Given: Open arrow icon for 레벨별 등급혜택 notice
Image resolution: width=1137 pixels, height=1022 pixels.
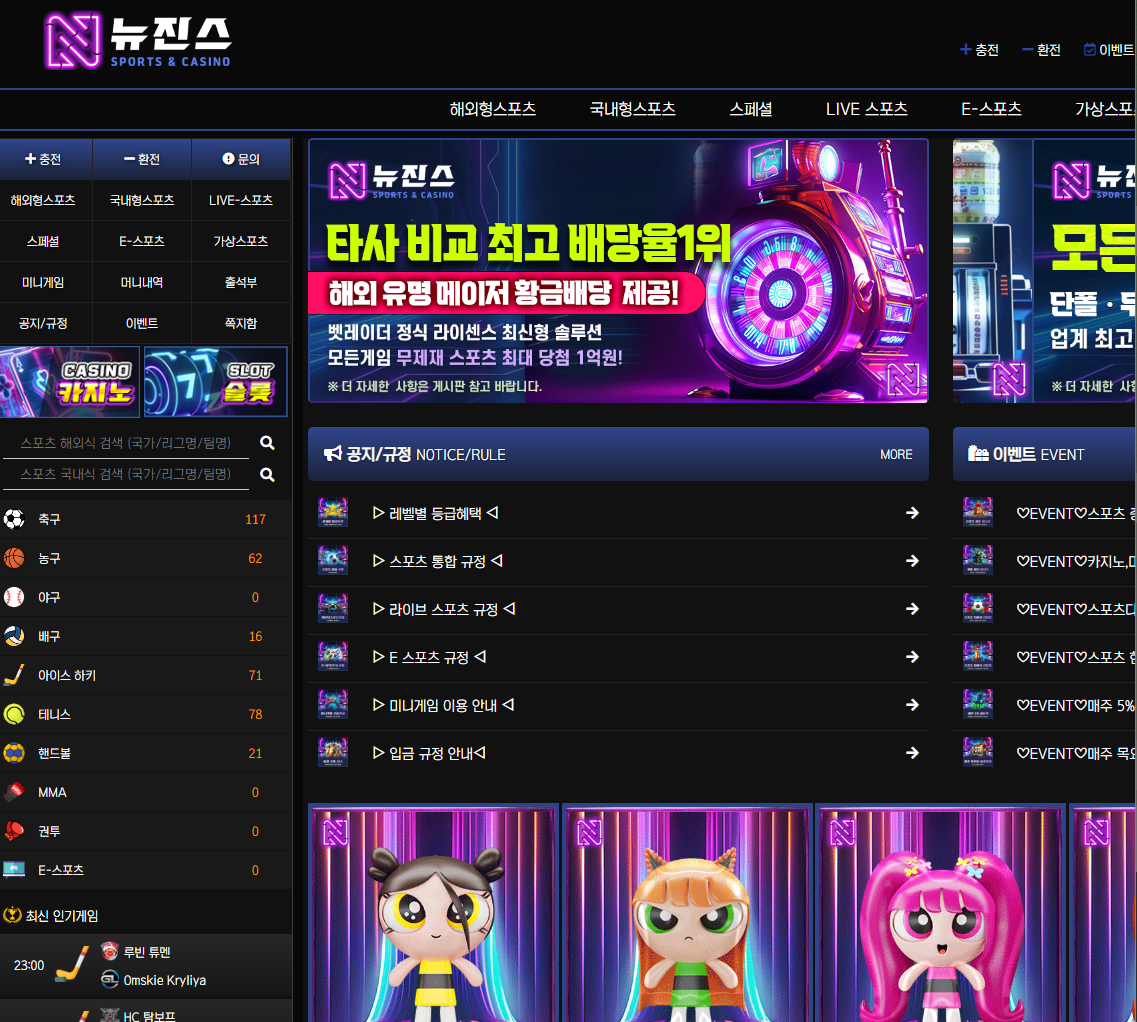Looking at the screenshot, I should (x=912, y=513).
